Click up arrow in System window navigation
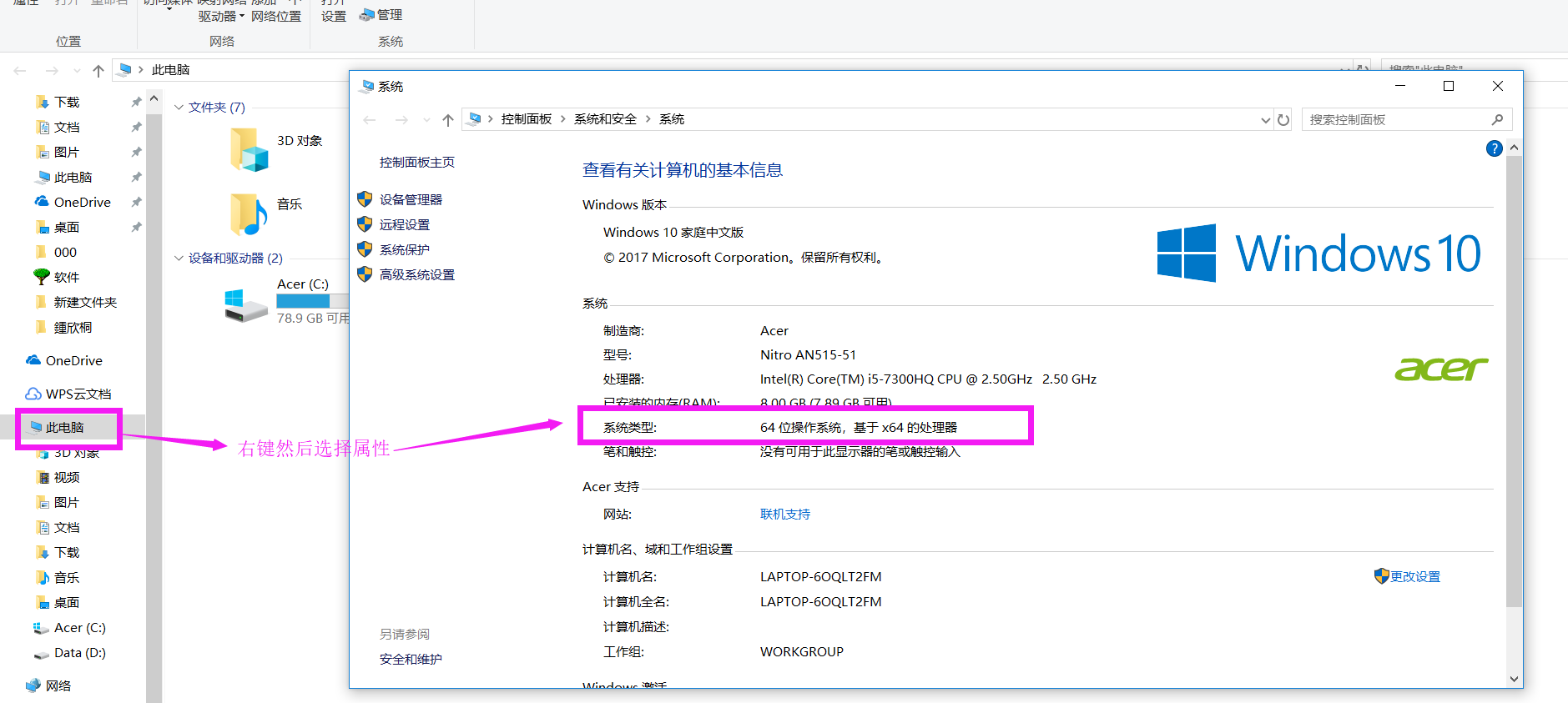Screen dimensions: 1568x703 (448, 119)
